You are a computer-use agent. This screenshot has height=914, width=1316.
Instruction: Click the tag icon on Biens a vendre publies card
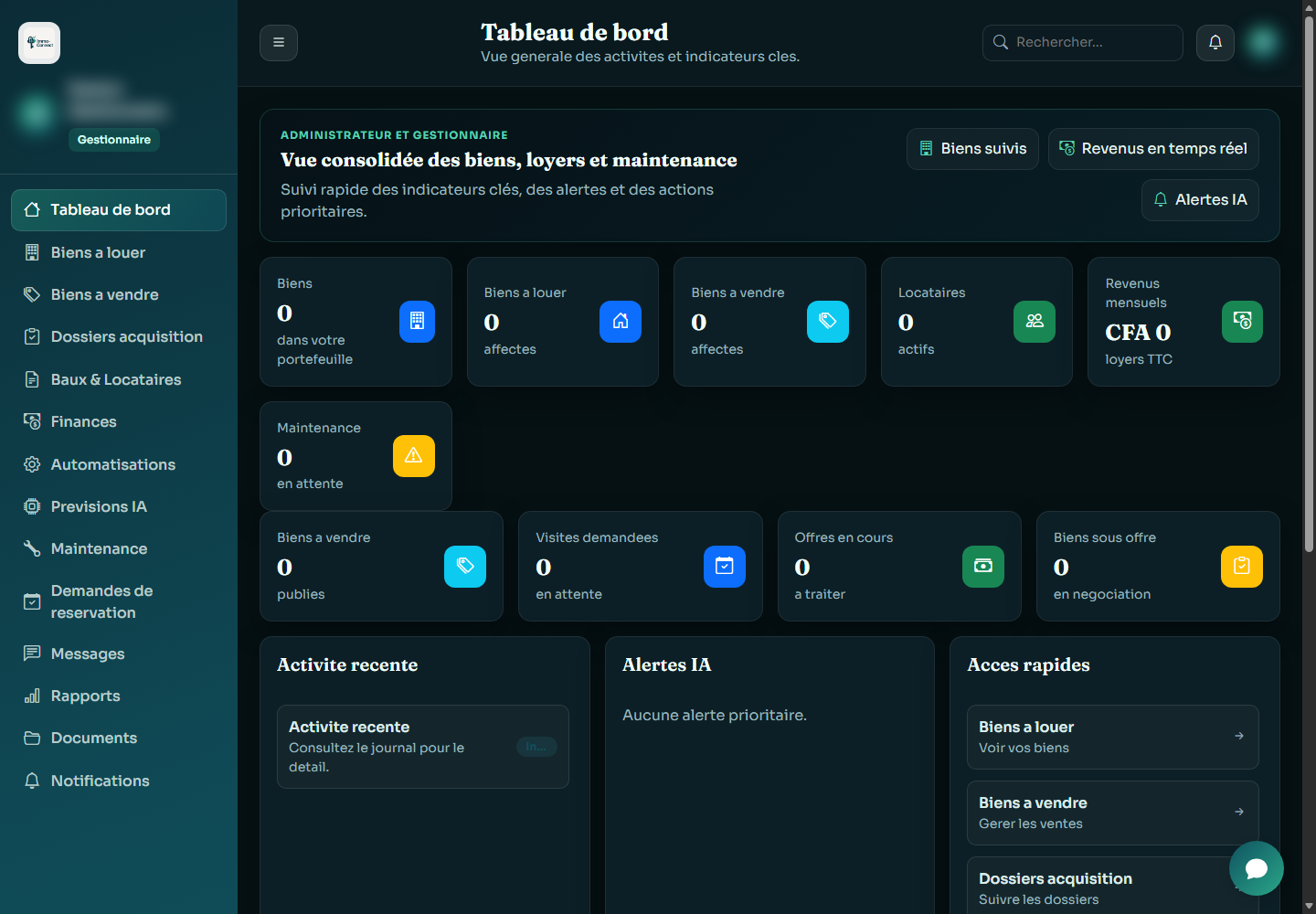pos(465,567)
